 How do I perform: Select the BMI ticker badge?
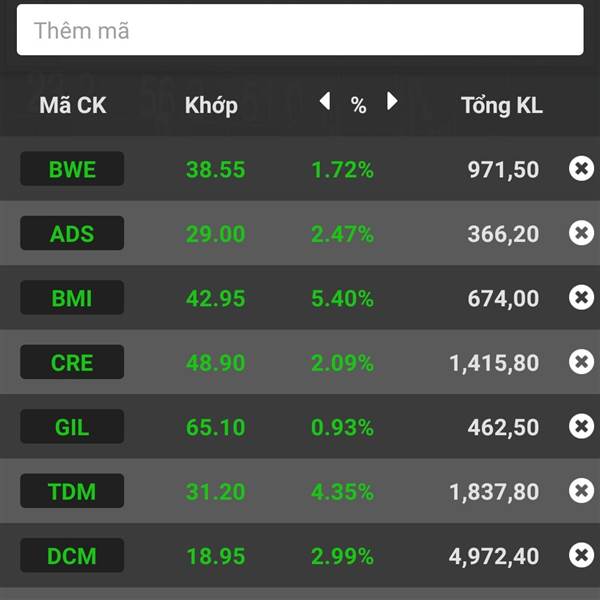[x=72, y=298]
